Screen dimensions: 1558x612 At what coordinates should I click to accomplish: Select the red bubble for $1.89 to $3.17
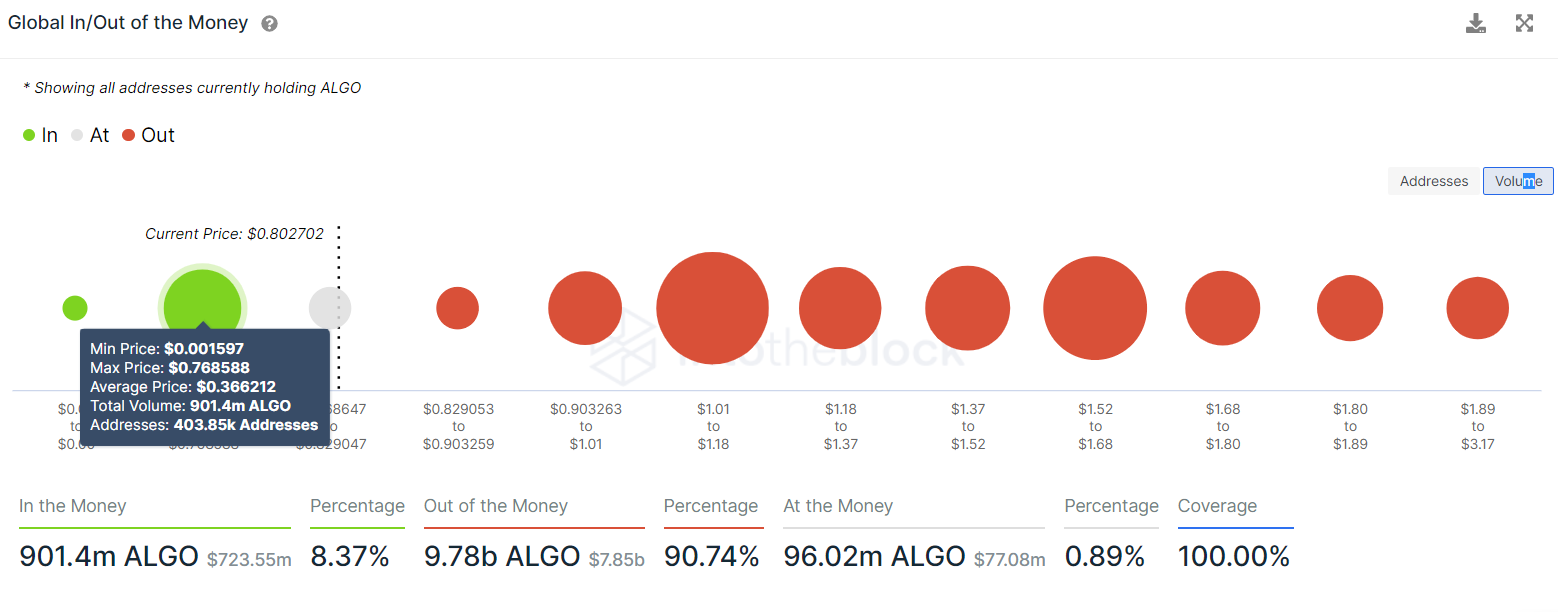pos(1477,308)
